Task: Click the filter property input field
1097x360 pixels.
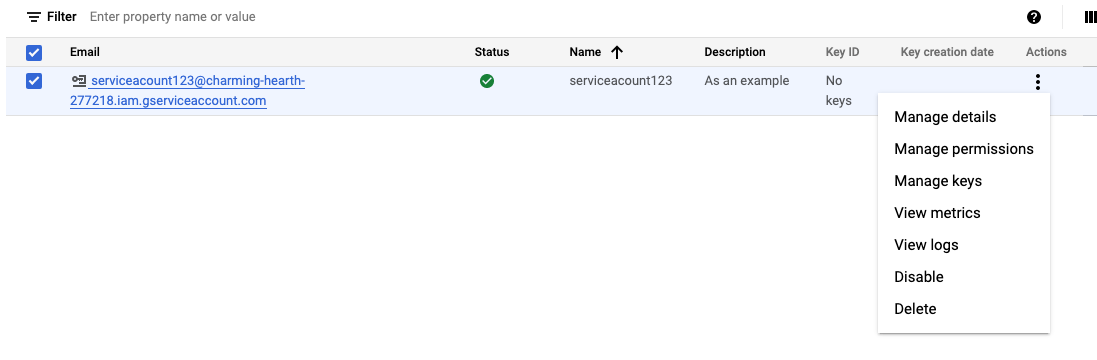Action: (x=546, y=17)
